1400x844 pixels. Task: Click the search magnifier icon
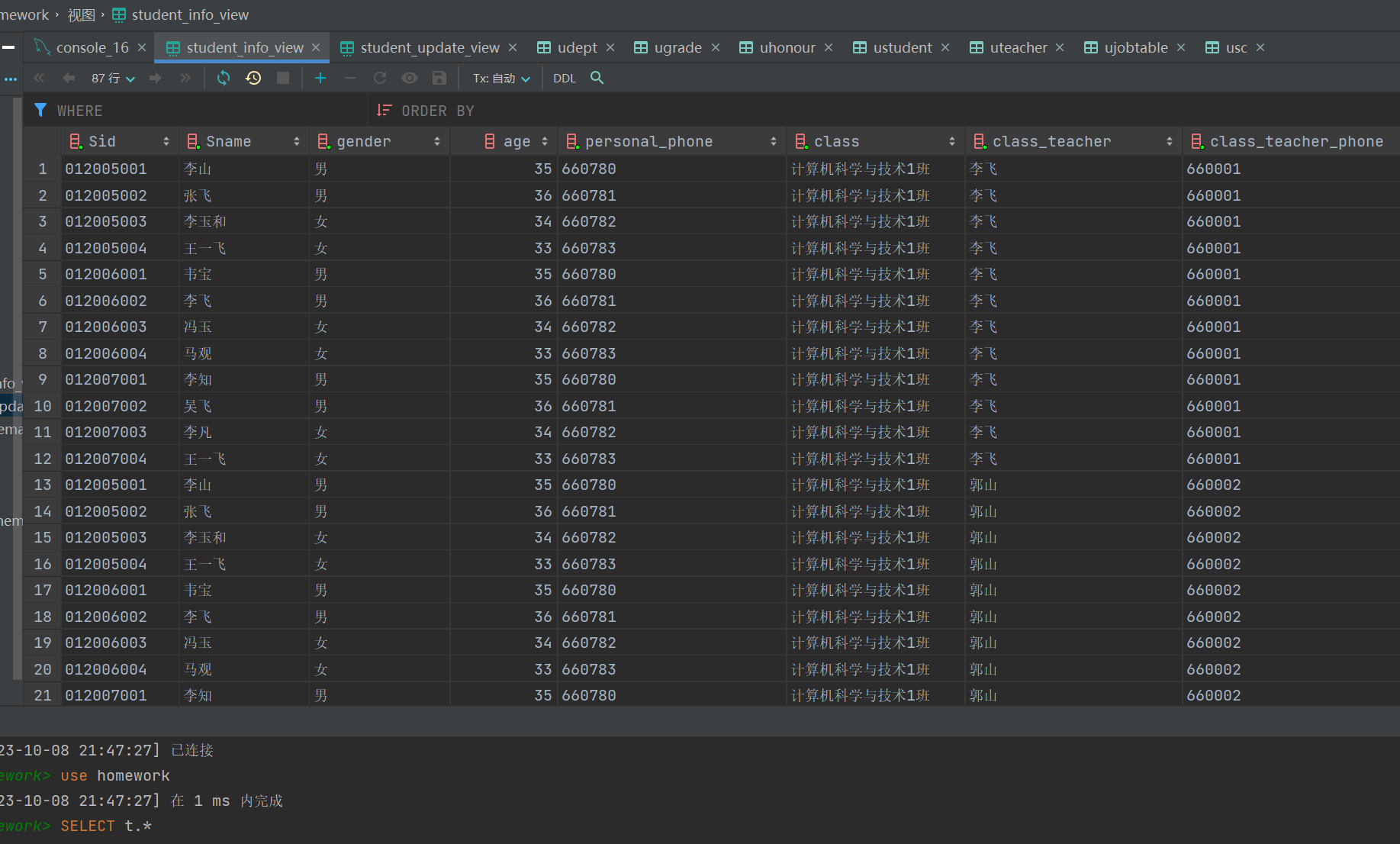pos(597,78)
